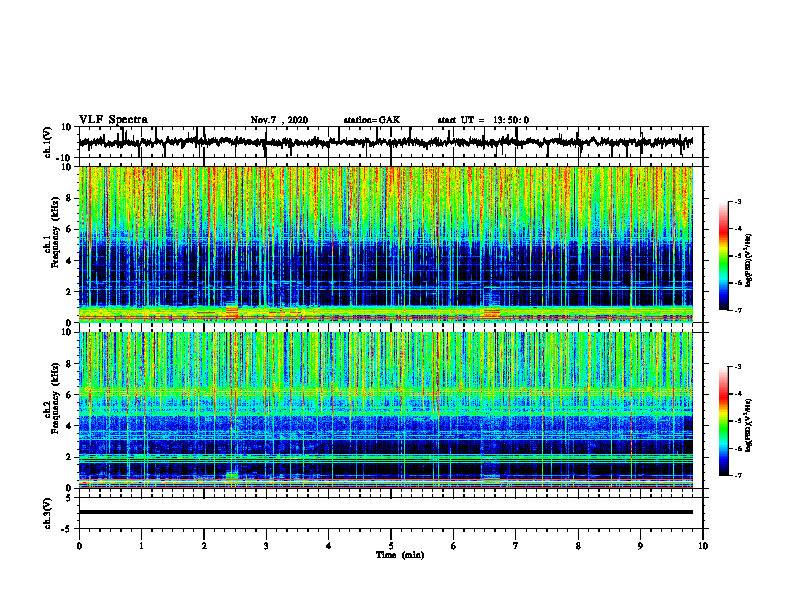
Task: Click the 'VLF Spectra' title text
Action: [113, 120]
